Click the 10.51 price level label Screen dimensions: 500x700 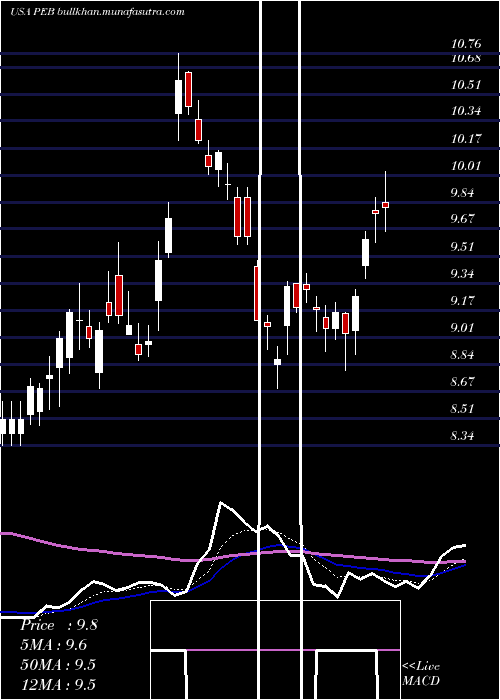click(x=466, y=84)
